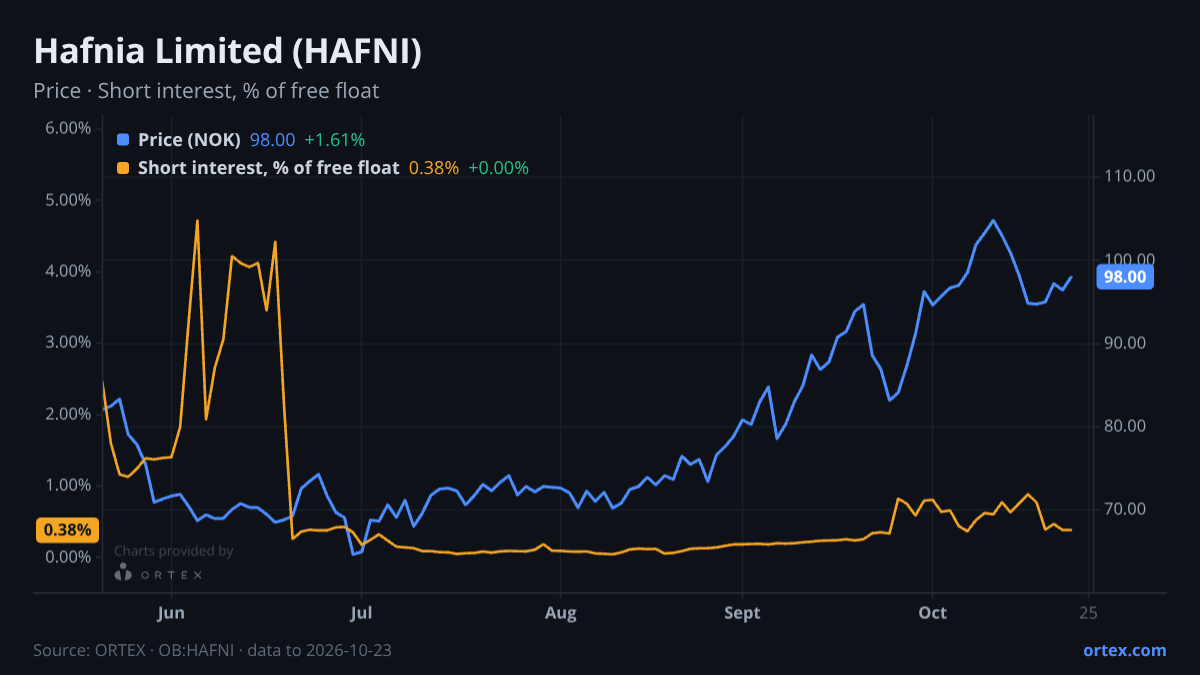The width and height of the screenshot is (1200, 675).
Task: Click the 80.00 right axis label
Action: [1124, 426]
